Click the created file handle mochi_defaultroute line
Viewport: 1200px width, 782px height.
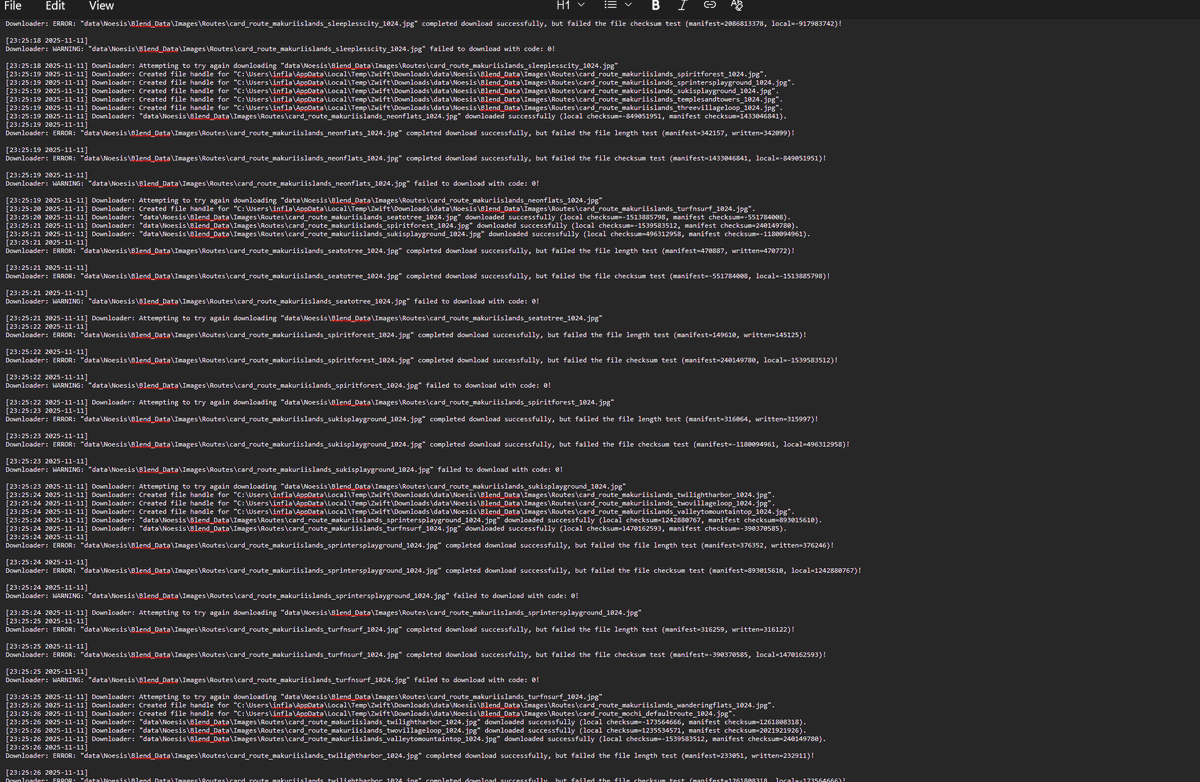pos(370,713)
